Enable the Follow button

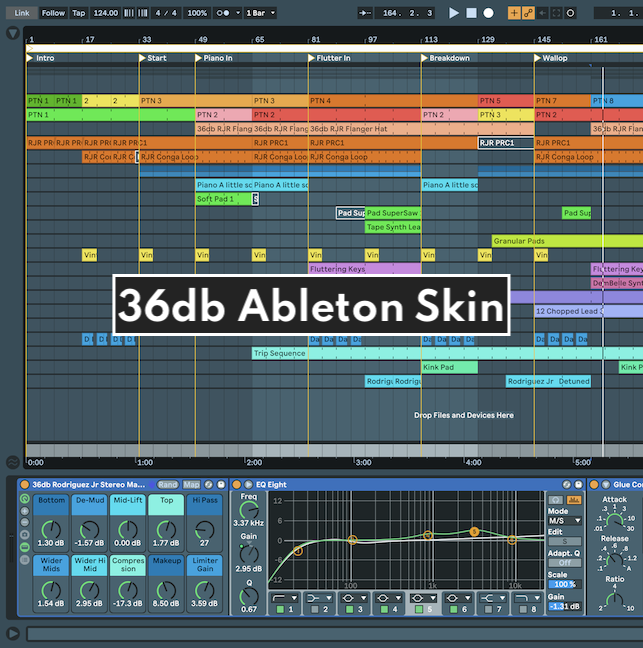pyautogui.click(x=53, y=13)
